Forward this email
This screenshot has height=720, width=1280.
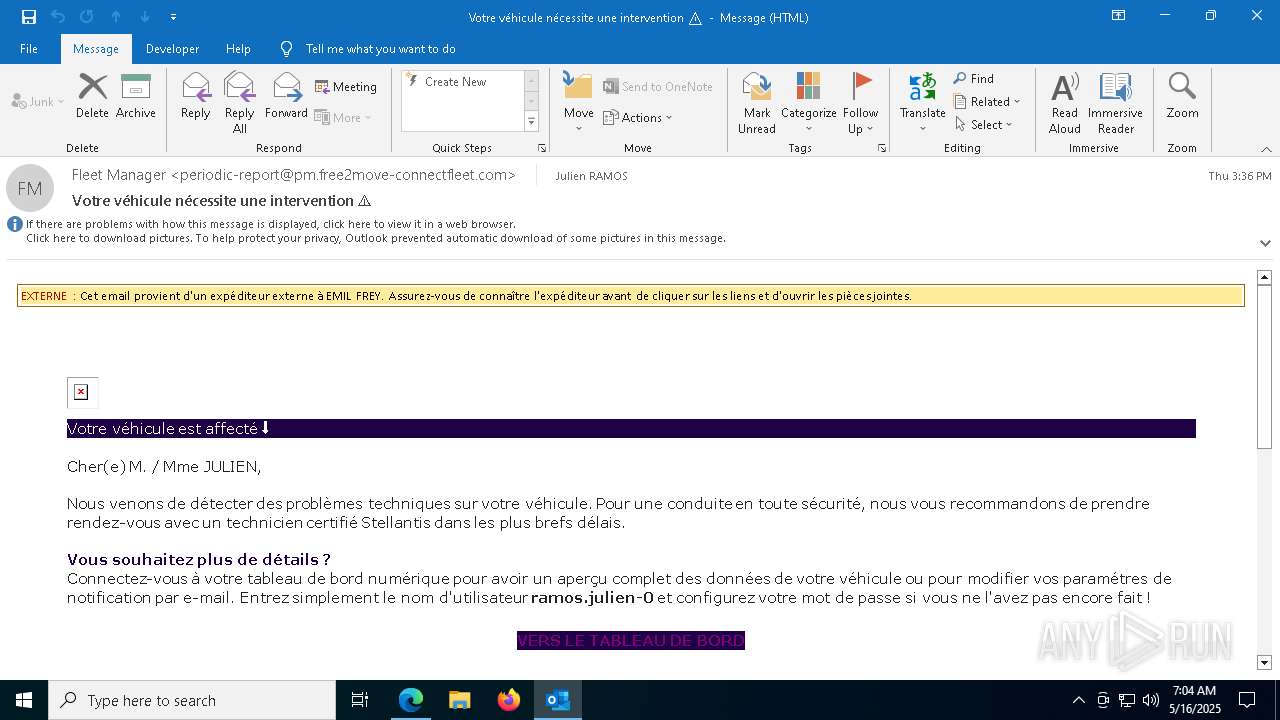coord(286,96)
